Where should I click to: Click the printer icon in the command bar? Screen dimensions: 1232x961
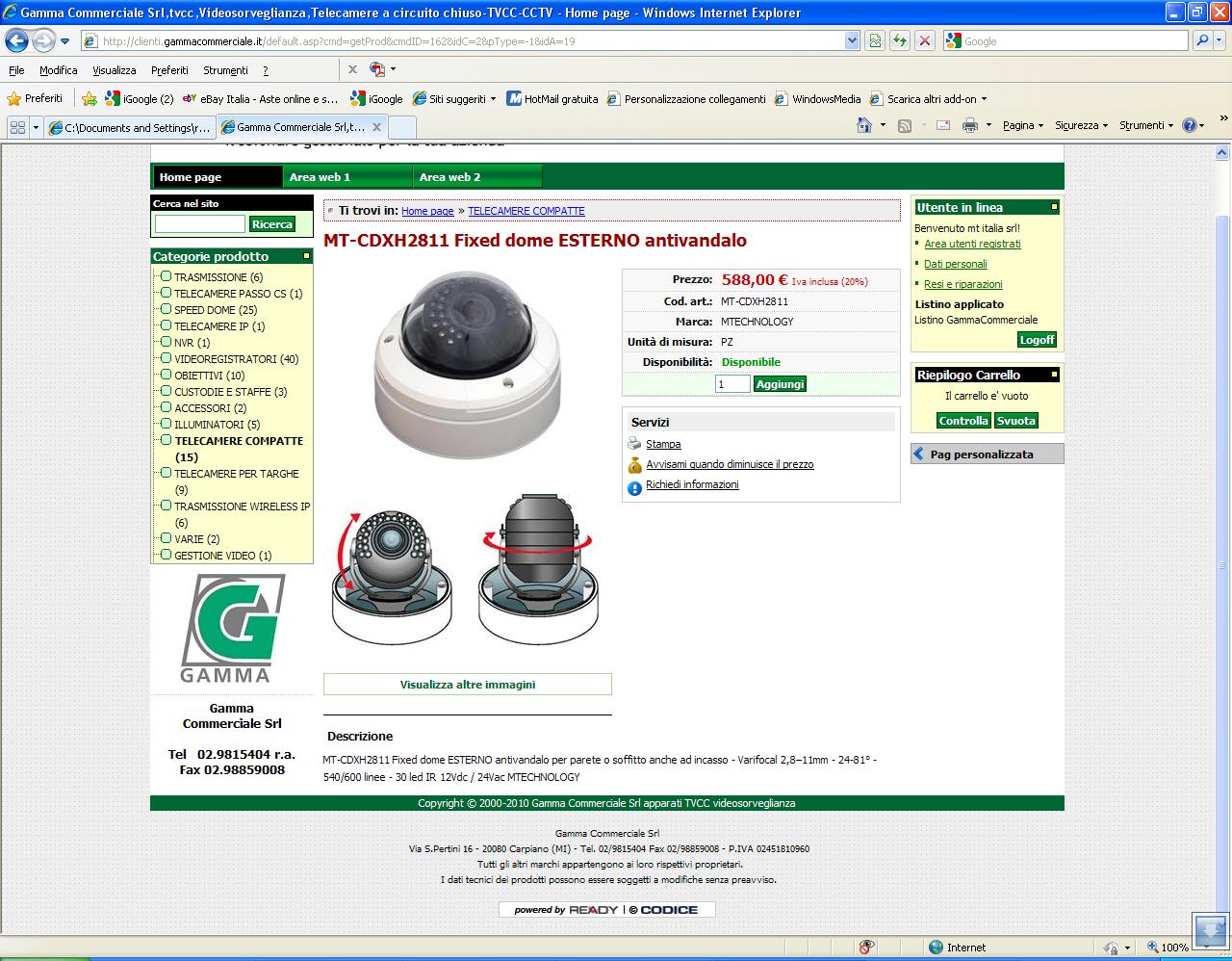970,125
